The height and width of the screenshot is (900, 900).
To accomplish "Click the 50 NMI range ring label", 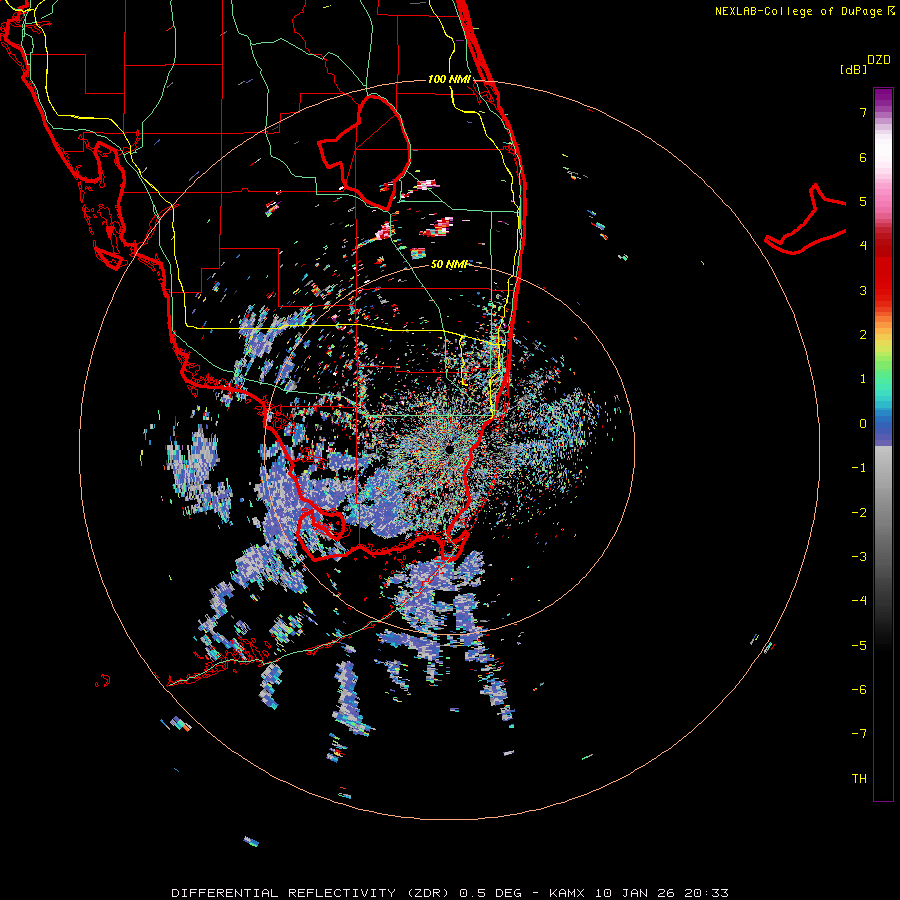I will pyautogui.click(x=449, y=264).
